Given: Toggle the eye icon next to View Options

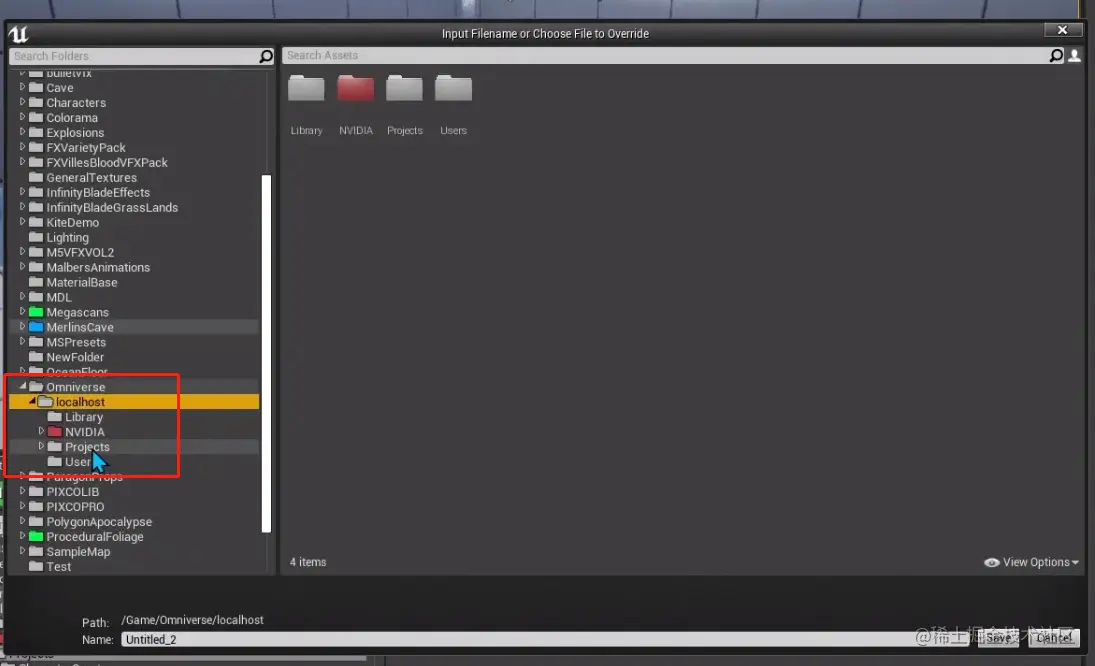Looking at the screenshot, I should (x=991, y=562).
